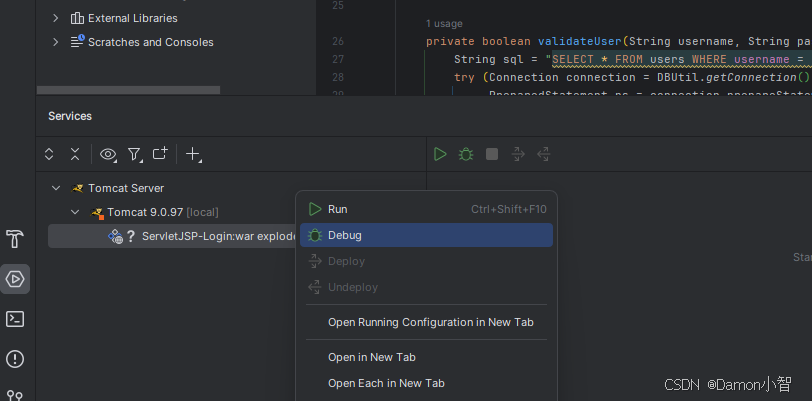Open the Terminal tool window icon
The height and width of the screenshot is (401, 812).
15,319
